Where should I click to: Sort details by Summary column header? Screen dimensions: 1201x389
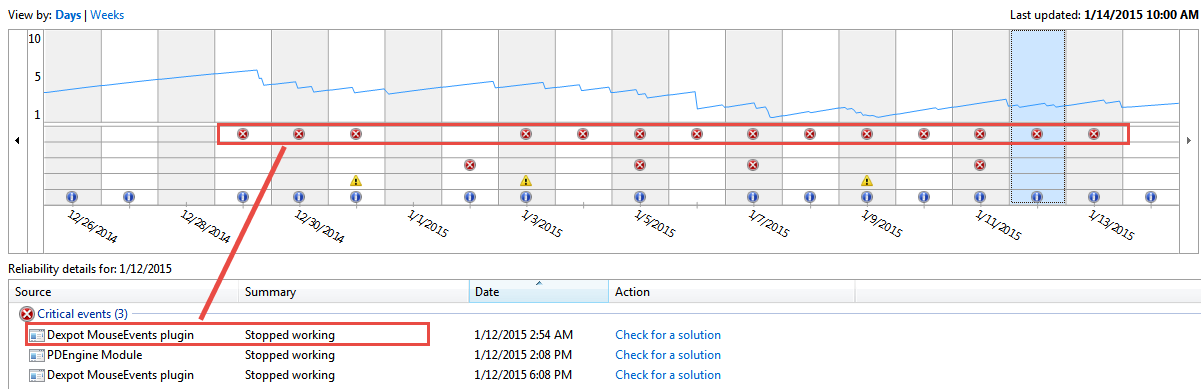pos(355,292)
